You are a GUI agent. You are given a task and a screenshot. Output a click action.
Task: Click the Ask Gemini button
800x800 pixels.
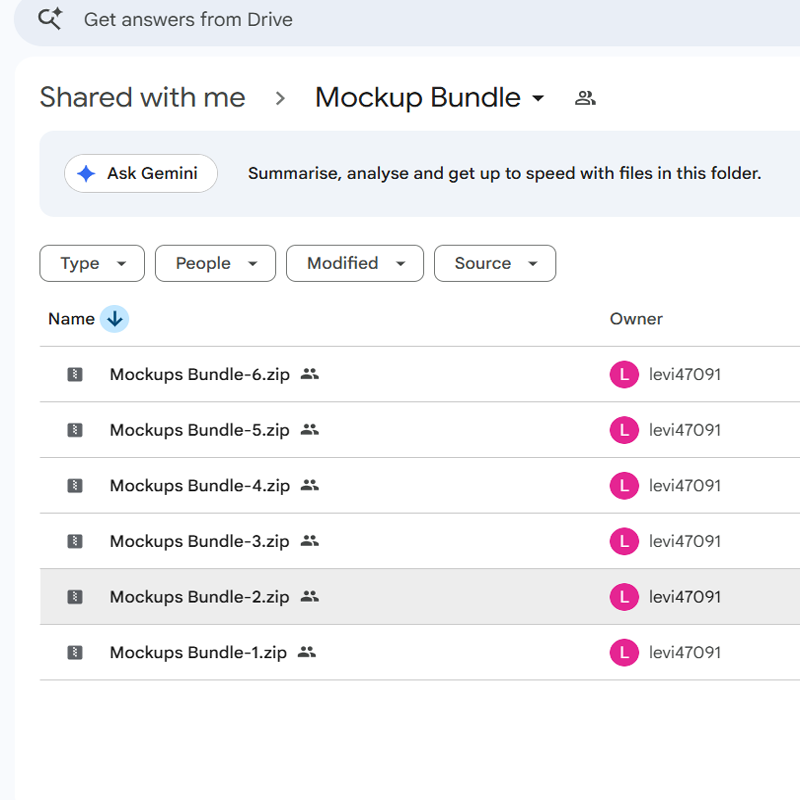(x=141, y=173)
